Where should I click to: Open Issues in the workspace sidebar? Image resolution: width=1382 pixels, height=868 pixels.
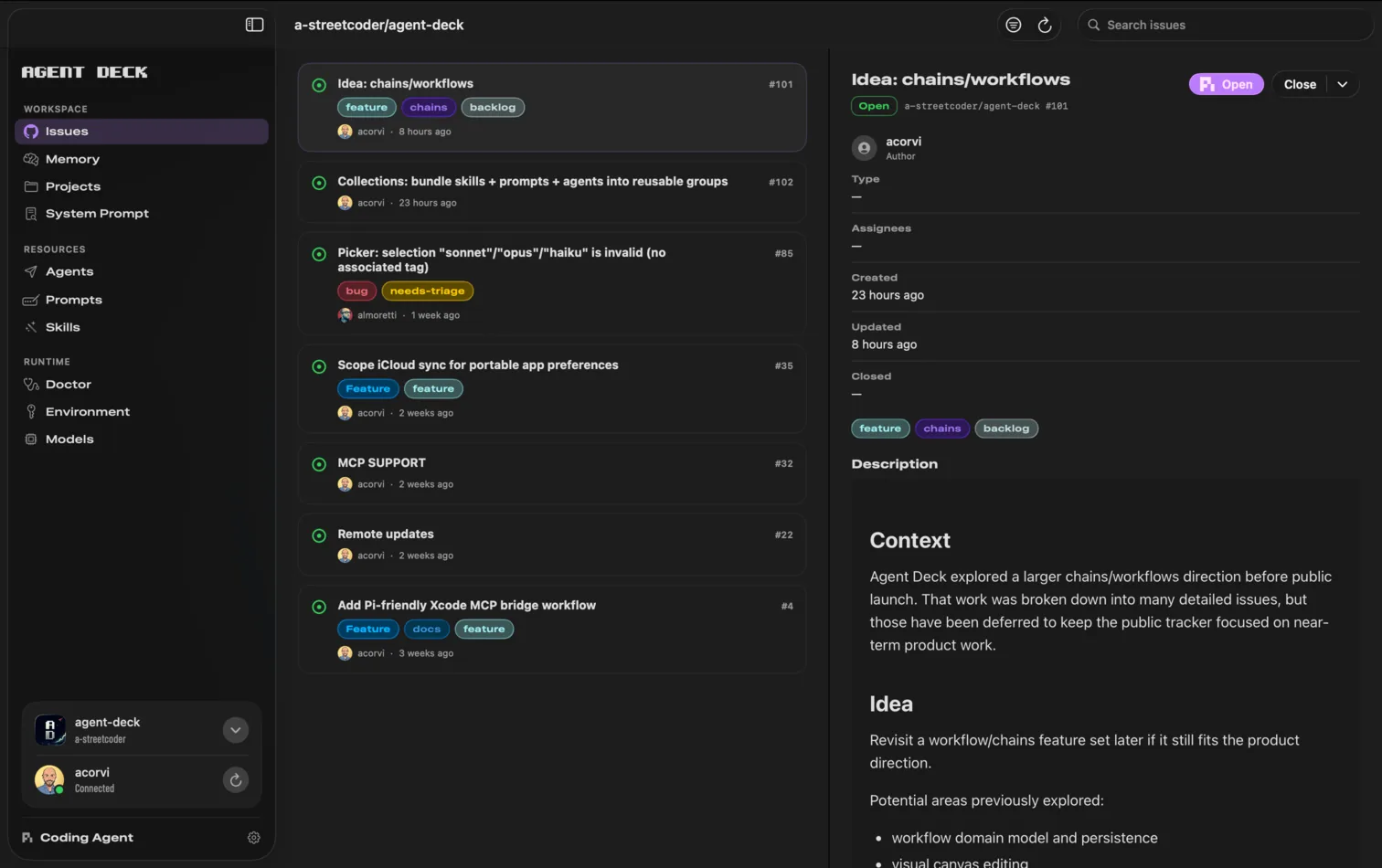142,132
